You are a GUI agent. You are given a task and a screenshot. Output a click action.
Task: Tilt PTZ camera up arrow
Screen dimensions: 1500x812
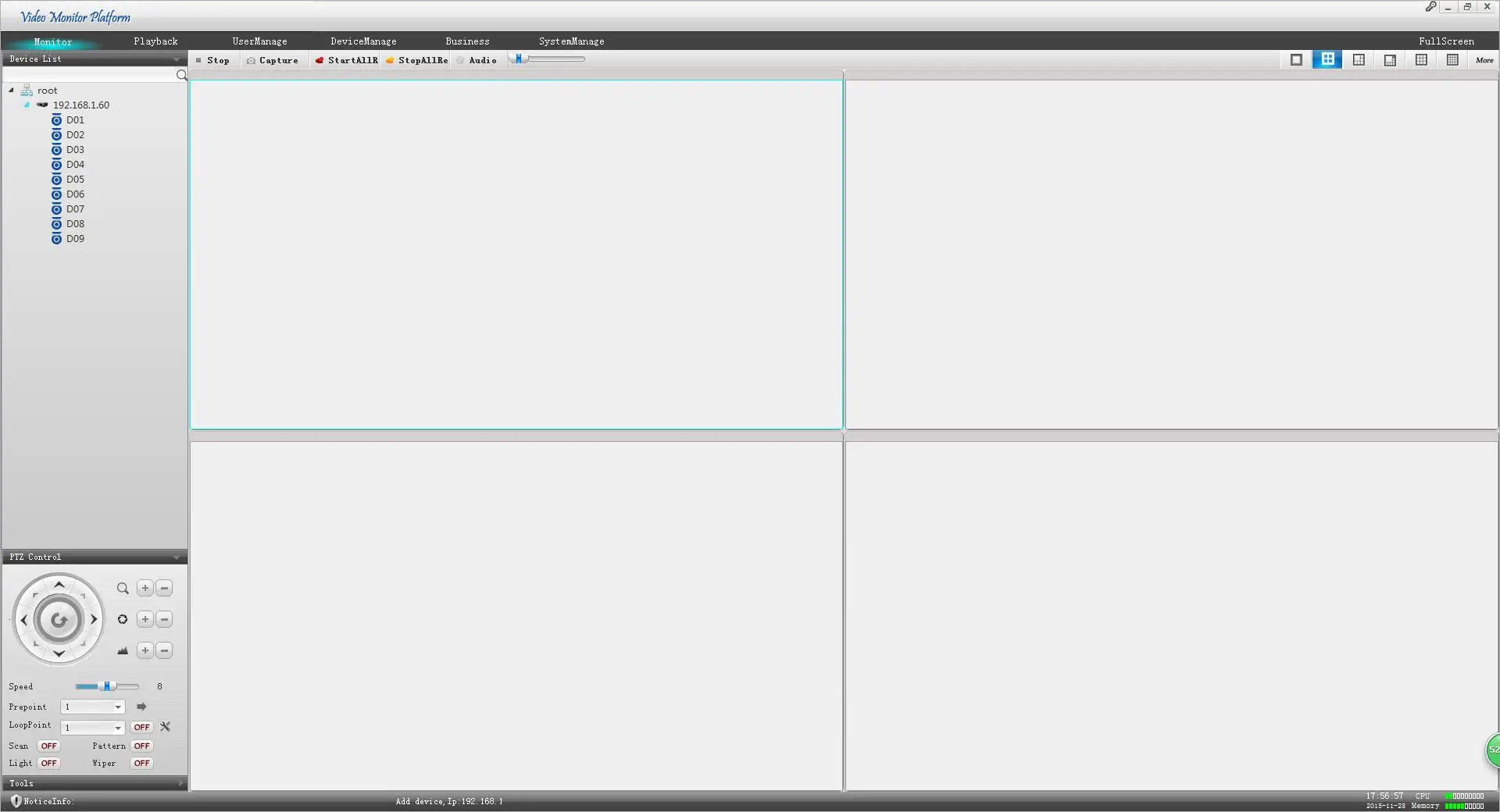click(59, 585)
